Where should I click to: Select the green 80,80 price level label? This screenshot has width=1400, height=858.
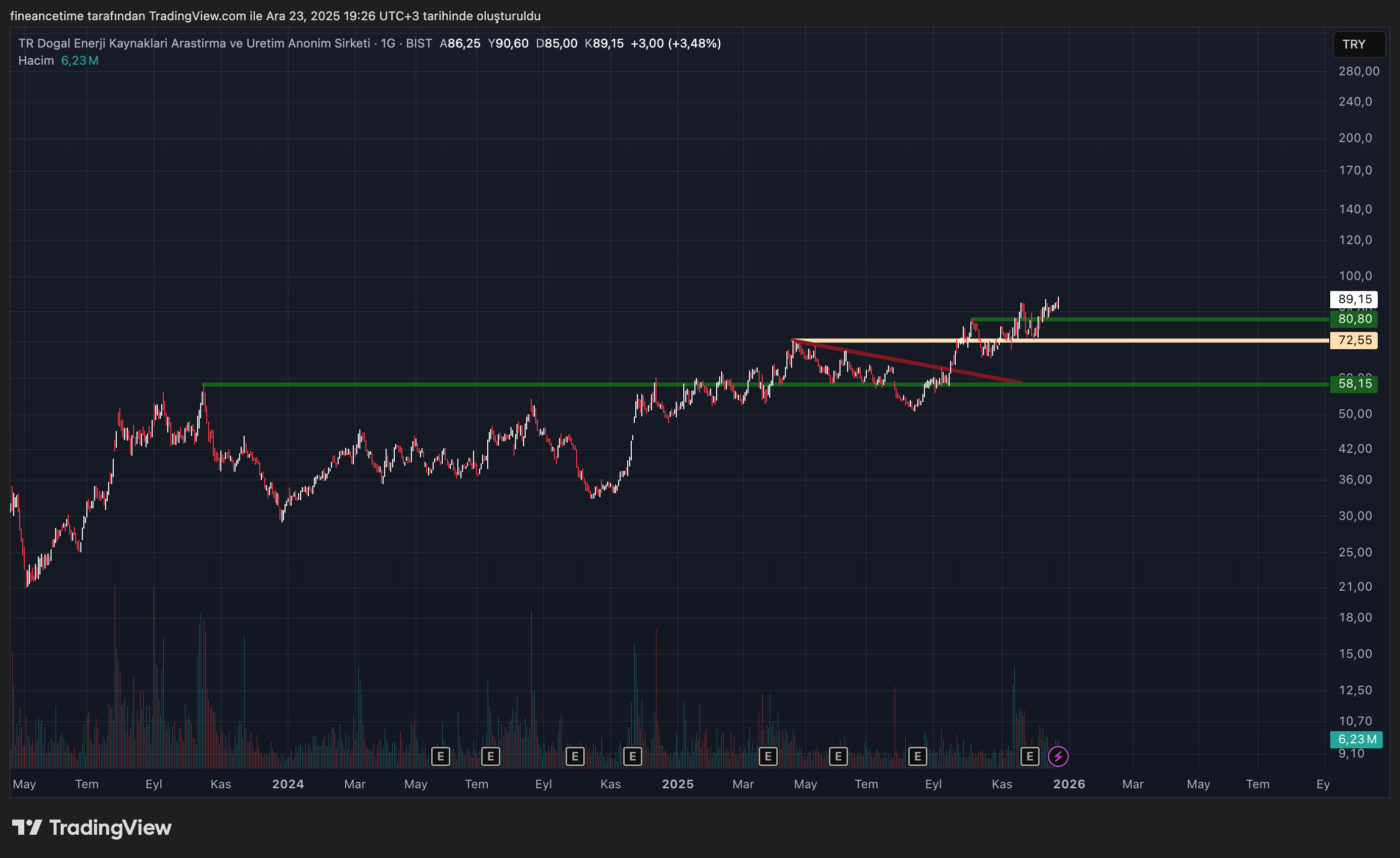click(1354, 319)
